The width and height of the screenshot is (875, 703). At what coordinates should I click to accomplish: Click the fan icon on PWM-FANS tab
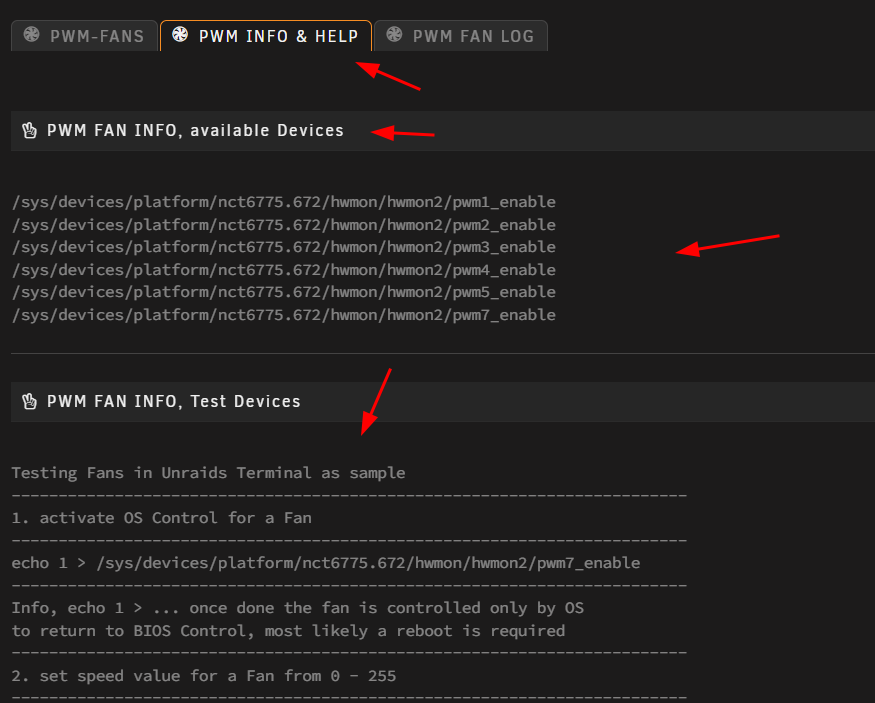(31, 35)
